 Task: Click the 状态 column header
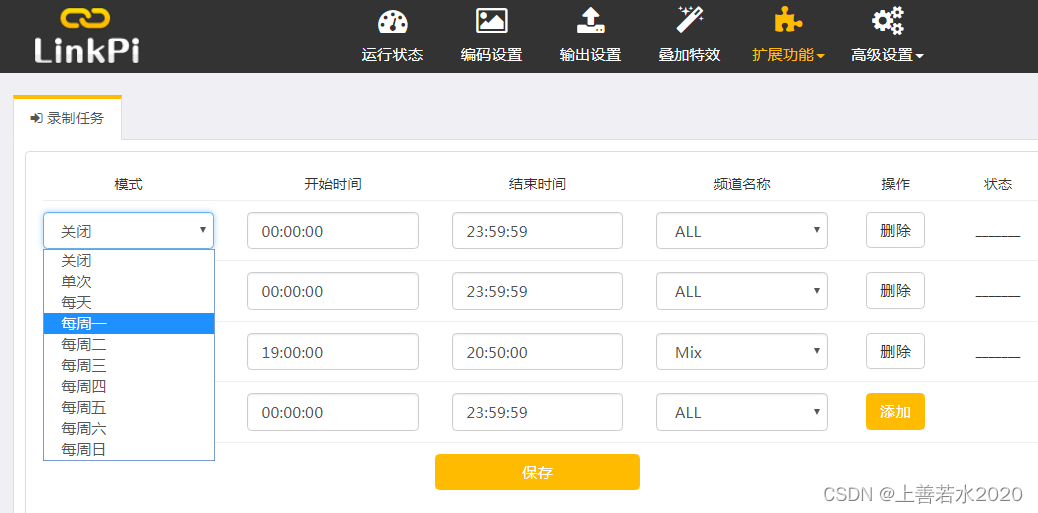[x=998, y=184]
